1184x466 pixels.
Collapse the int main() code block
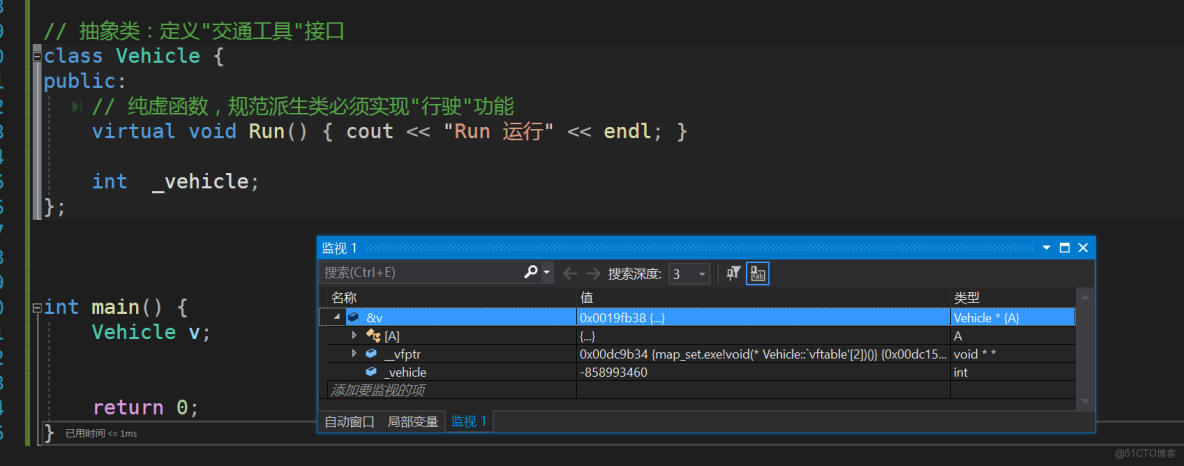(x=37, y=307)
